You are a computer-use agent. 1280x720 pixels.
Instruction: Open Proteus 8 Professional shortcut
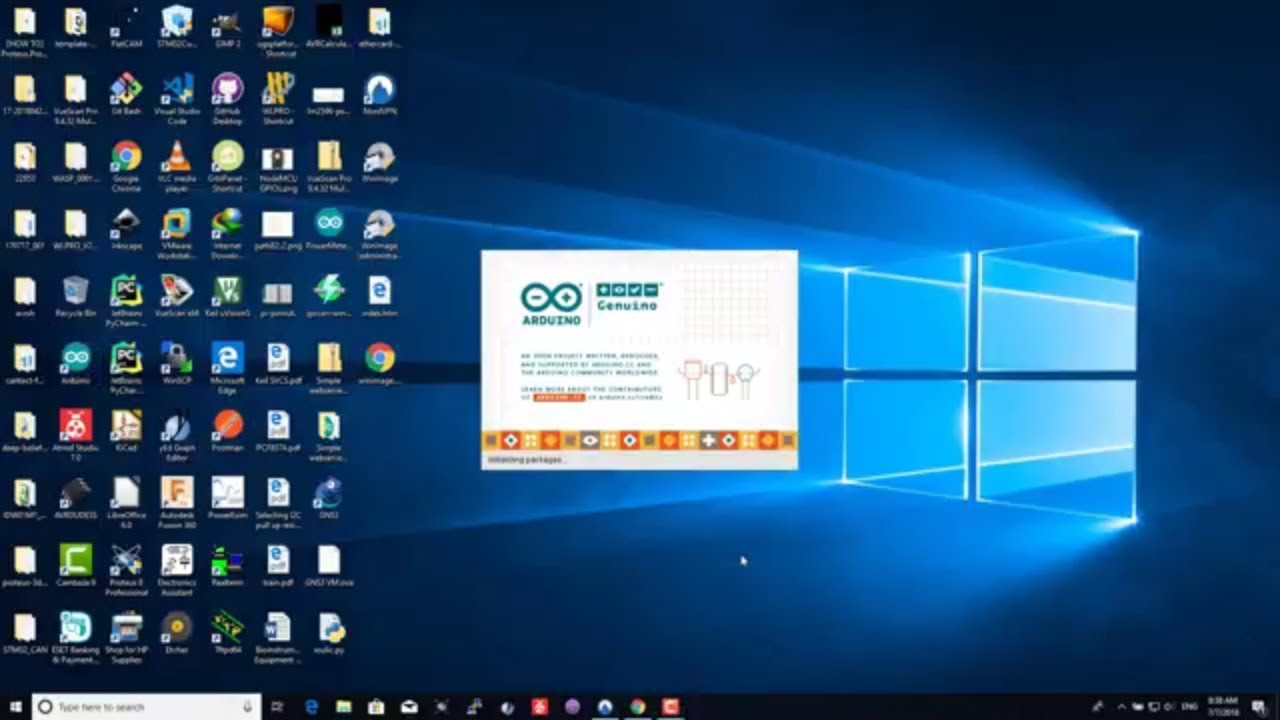click(126, 570)
